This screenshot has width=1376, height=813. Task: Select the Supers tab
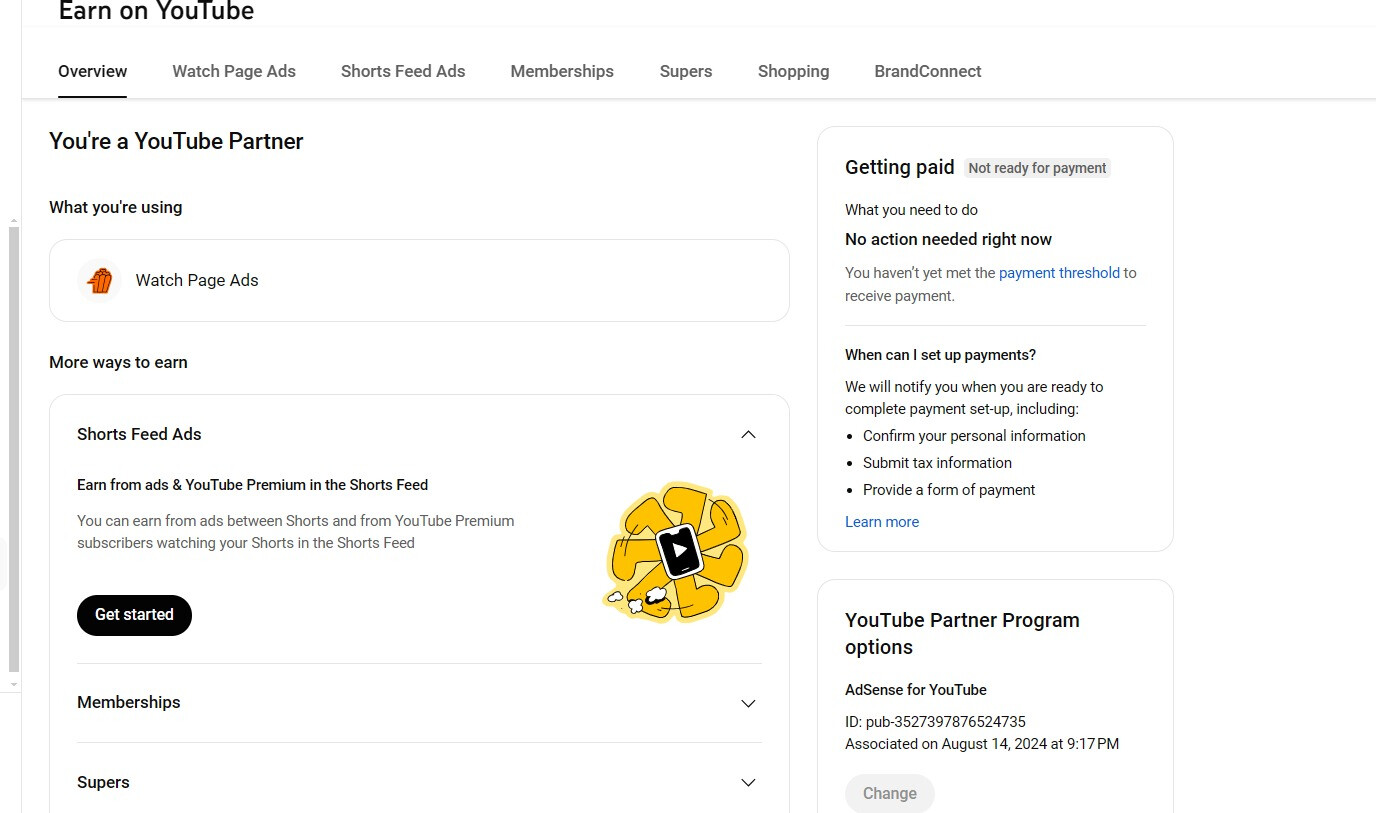(686, 71)
